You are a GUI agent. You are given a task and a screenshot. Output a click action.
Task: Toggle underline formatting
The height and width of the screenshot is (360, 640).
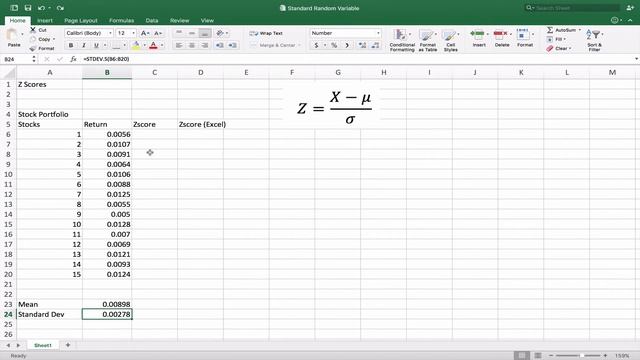click(x=96, y=45)
